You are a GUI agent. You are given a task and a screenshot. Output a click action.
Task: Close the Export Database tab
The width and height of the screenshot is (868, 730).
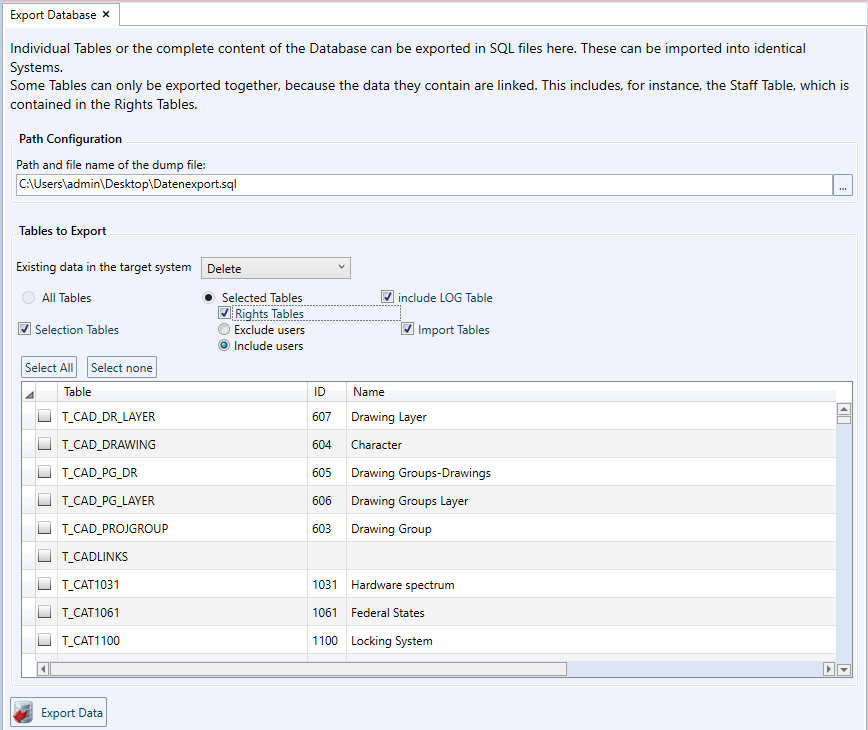[106, 14]
